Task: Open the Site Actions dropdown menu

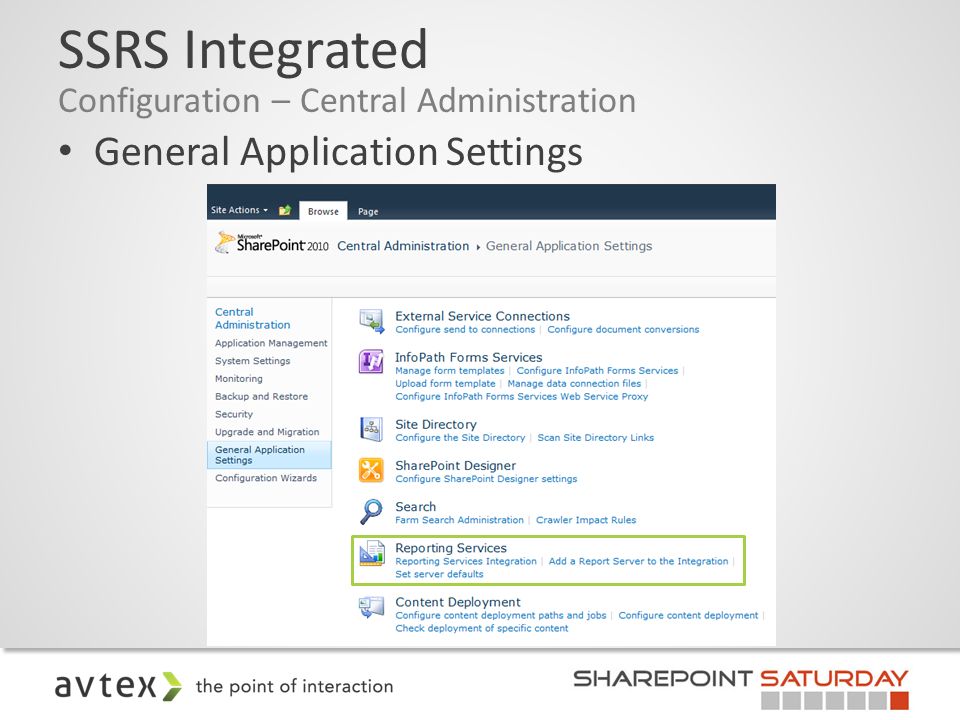Action: coord(239,210)
